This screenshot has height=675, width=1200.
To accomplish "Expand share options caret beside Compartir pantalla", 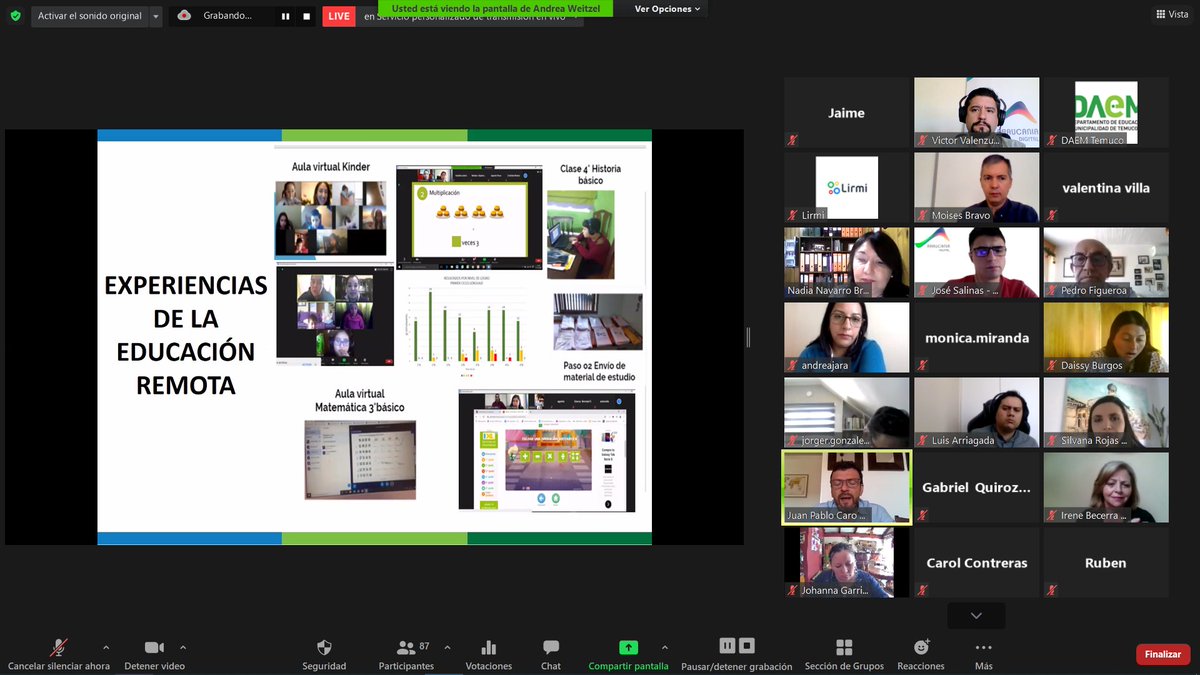I will pyautogui.click(x=665, y=647).
